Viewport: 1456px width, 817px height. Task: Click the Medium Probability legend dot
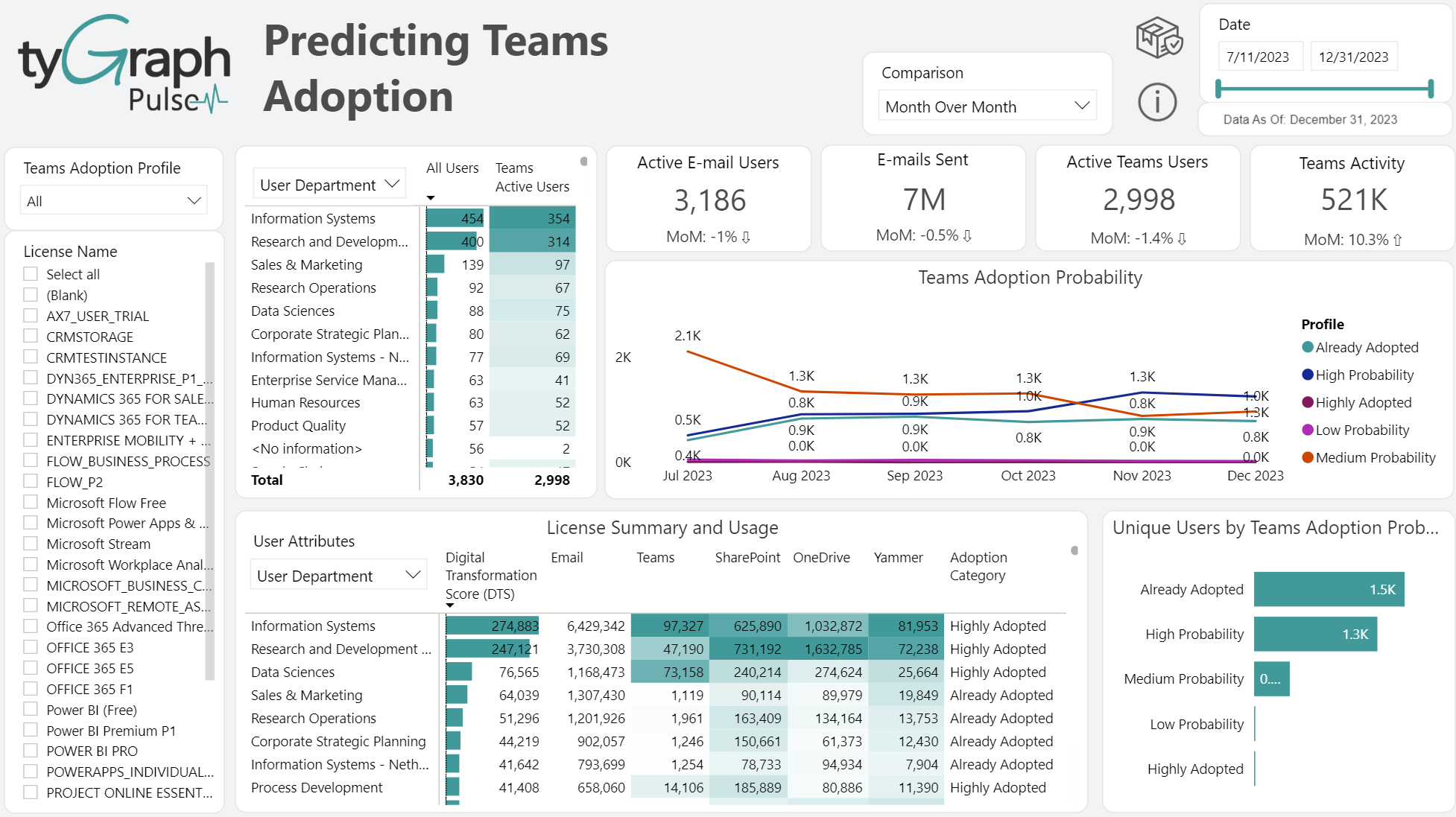point(1307,457)
